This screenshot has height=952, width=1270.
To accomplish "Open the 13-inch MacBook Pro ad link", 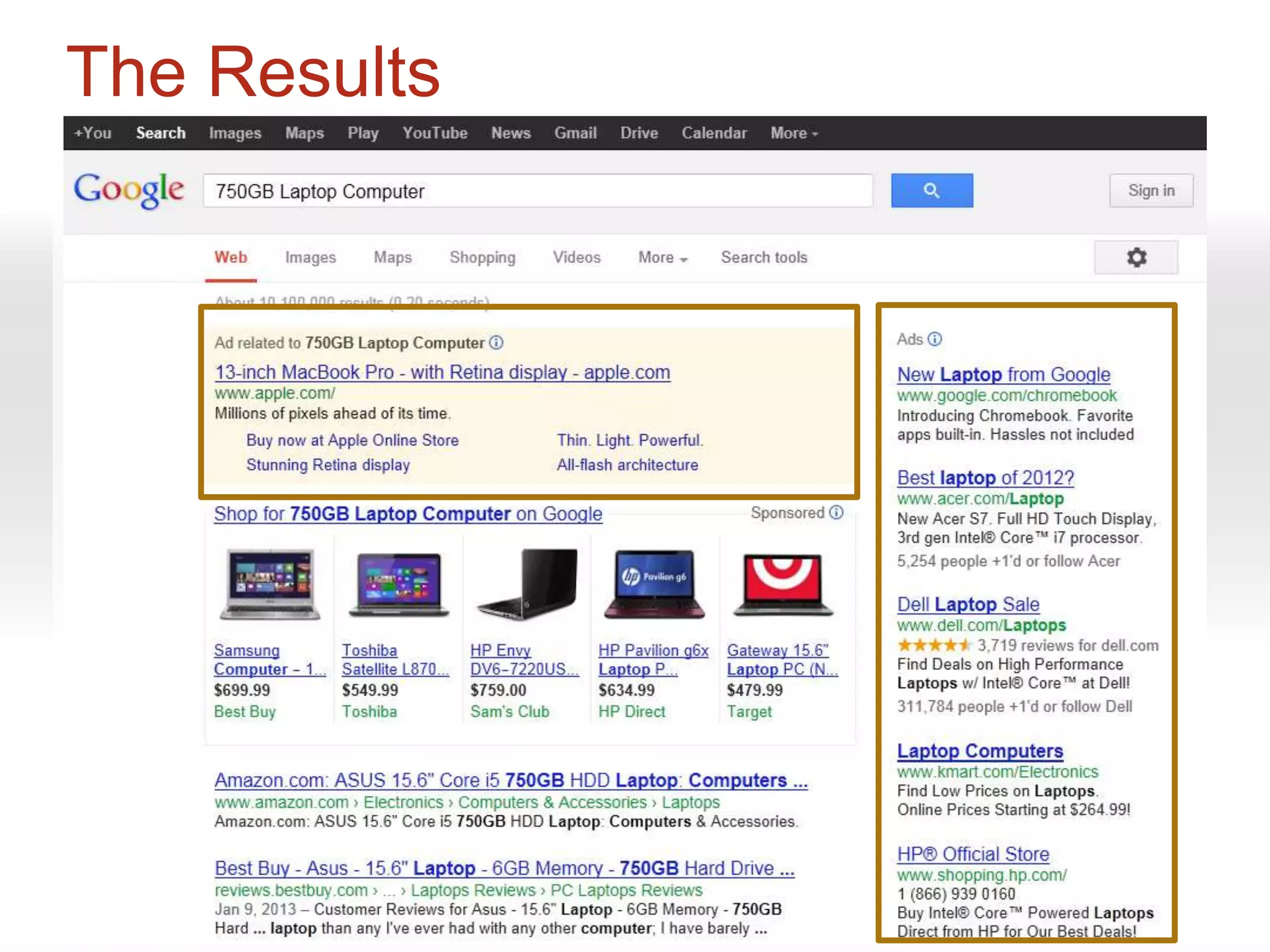I will tap(442, 372).
